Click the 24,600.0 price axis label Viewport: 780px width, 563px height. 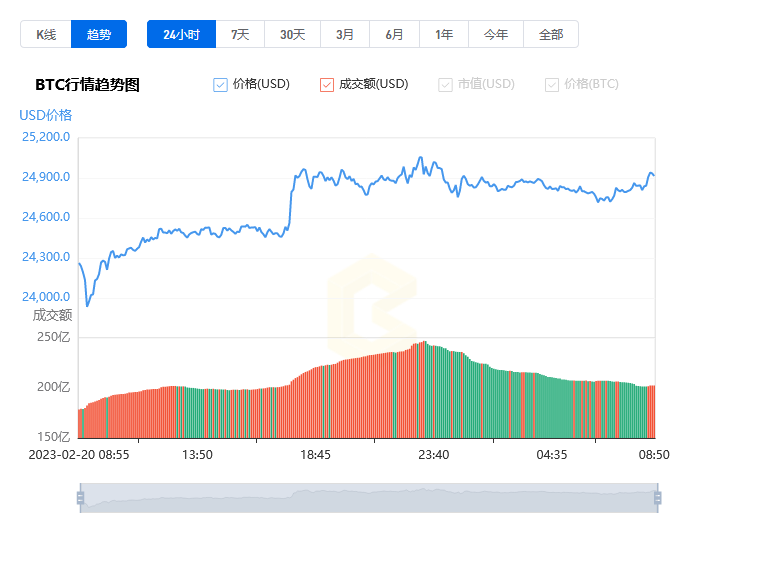point(46,217)
